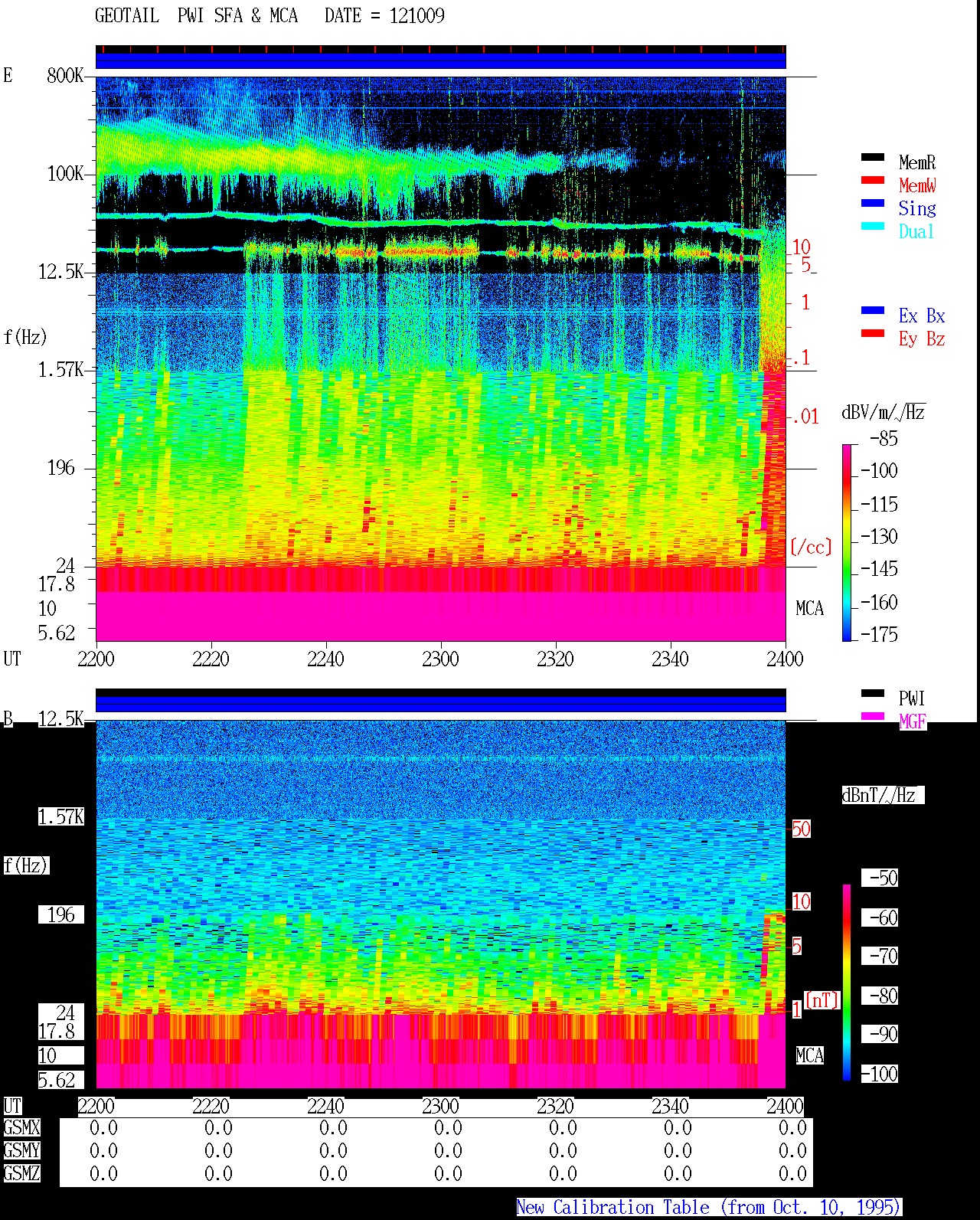Click the -130 color scale value
Image resolution: width=980 pixels, height=1220 pixels.
880,536
